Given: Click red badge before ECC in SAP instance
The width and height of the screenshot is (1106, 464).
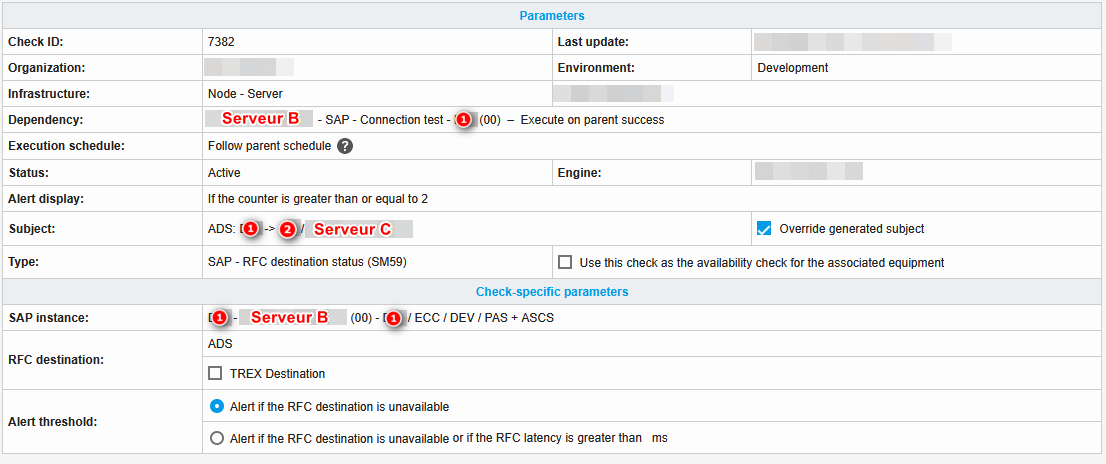Looking at the screenshot, I should (x=394, y=318).
